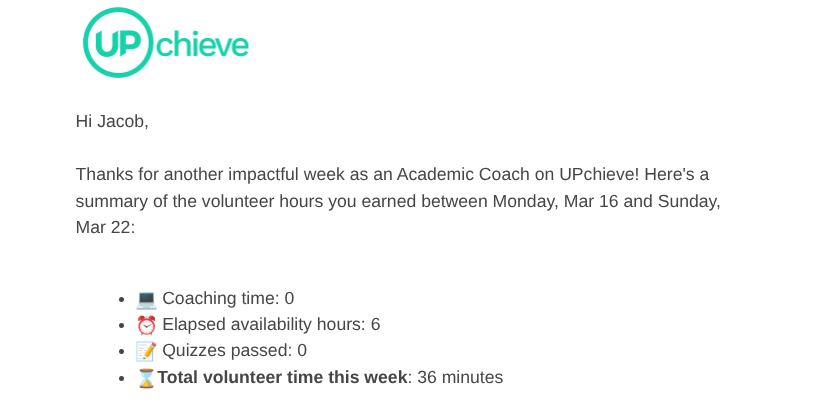This screenshot has width=837, height=420.
Task: Click "Elapsed availability hours: 6" text
Action: tap(271, 324)
